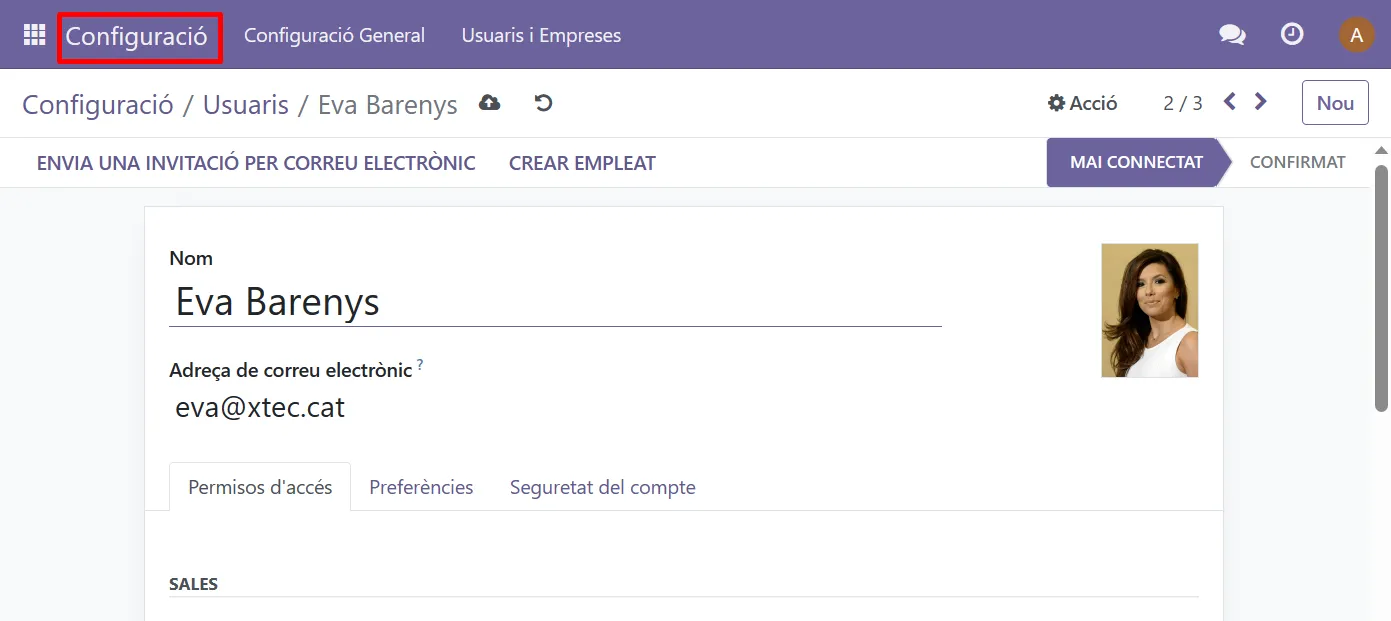The image size is (1391, 621).
Task: Click the Eva Barenys name field
Action: pos(555,302)
